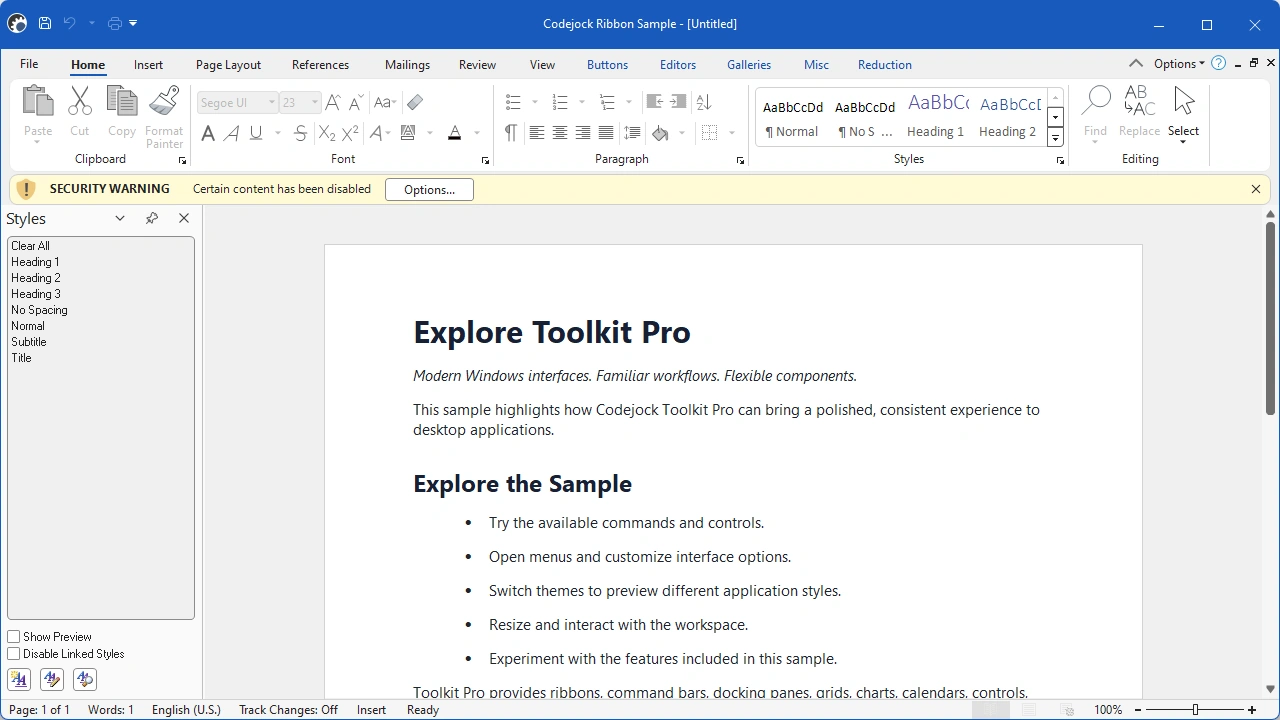Check Disable Linked Styles
The height and width of the screenshot is (720, 1280).
point(14,654)
